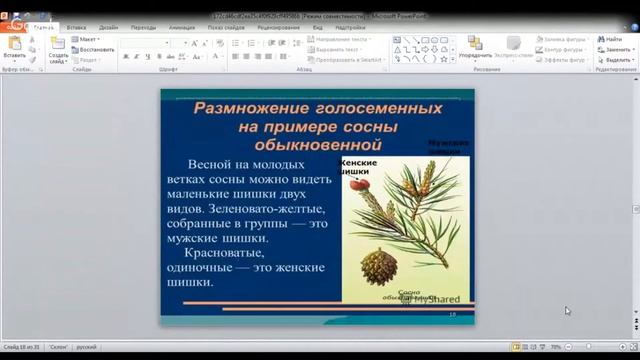Open the Layout (Макет) dropdown

point(86,39)
